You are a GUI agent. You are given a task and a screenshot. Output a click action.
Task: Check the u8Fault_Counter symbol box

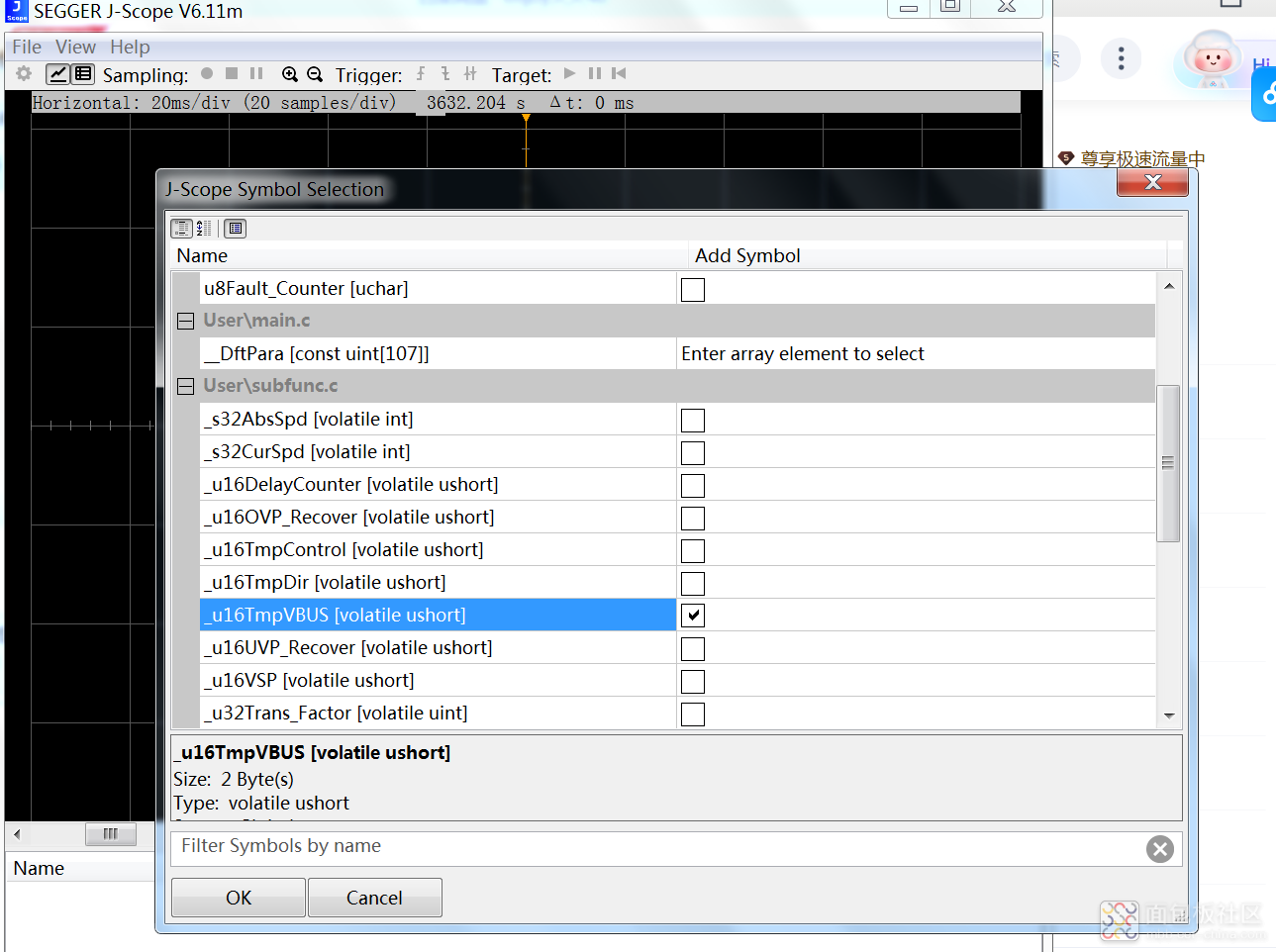693,290
